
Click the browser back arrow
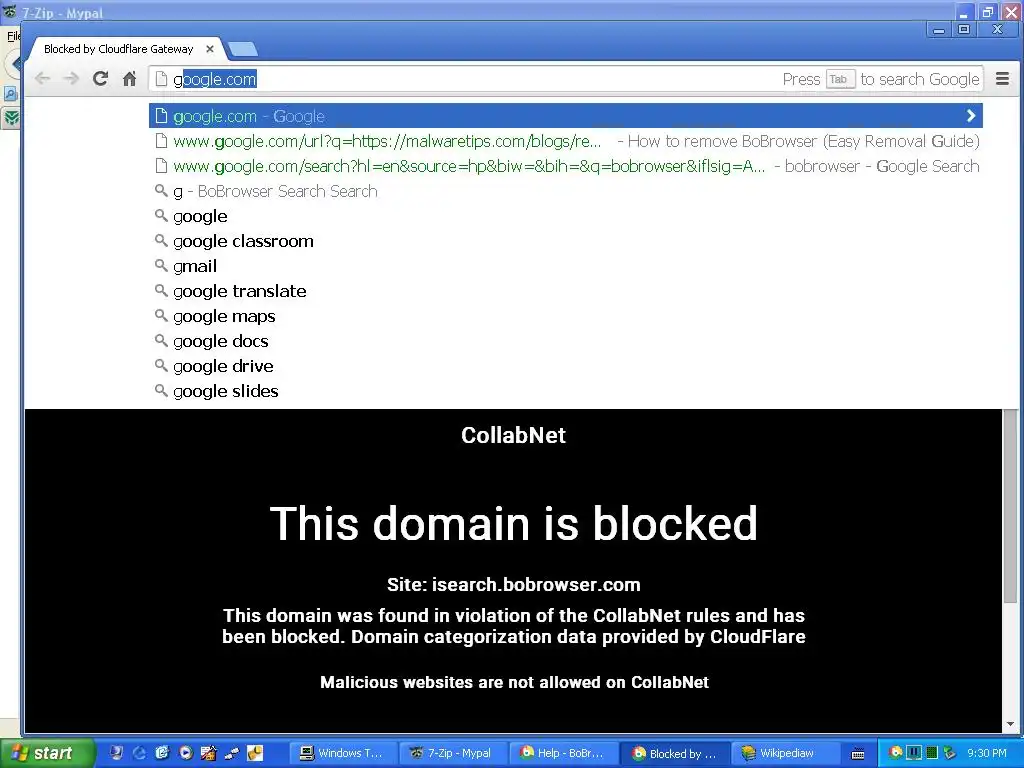(x=42, y=79)
